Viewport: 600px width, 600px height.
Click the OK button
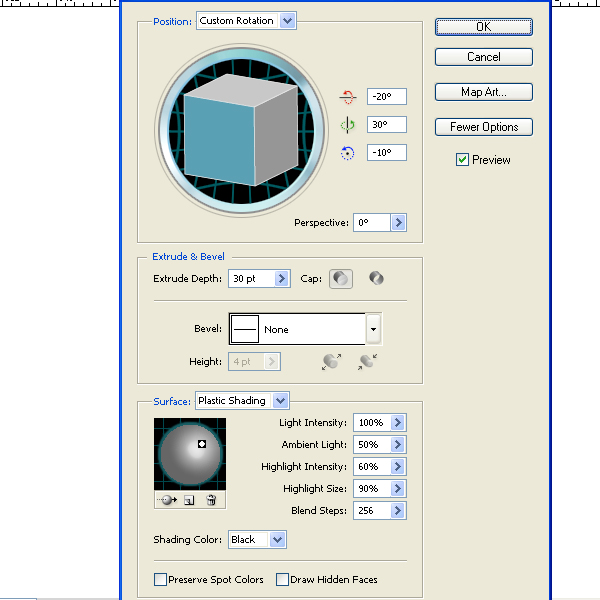(x=484, y=27)
